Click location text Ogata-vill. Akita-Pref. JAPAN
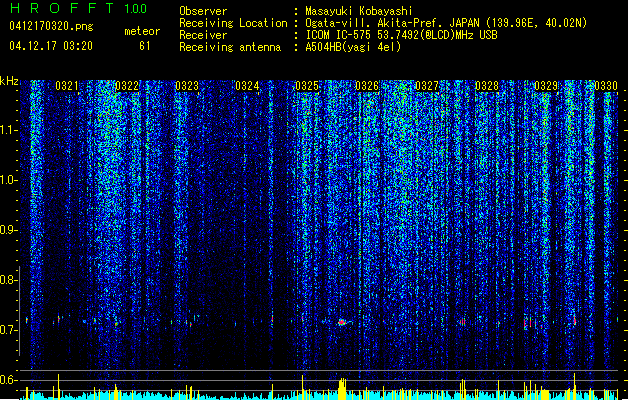The height and width of the screenshot is (400, 629). coord(392,23)
